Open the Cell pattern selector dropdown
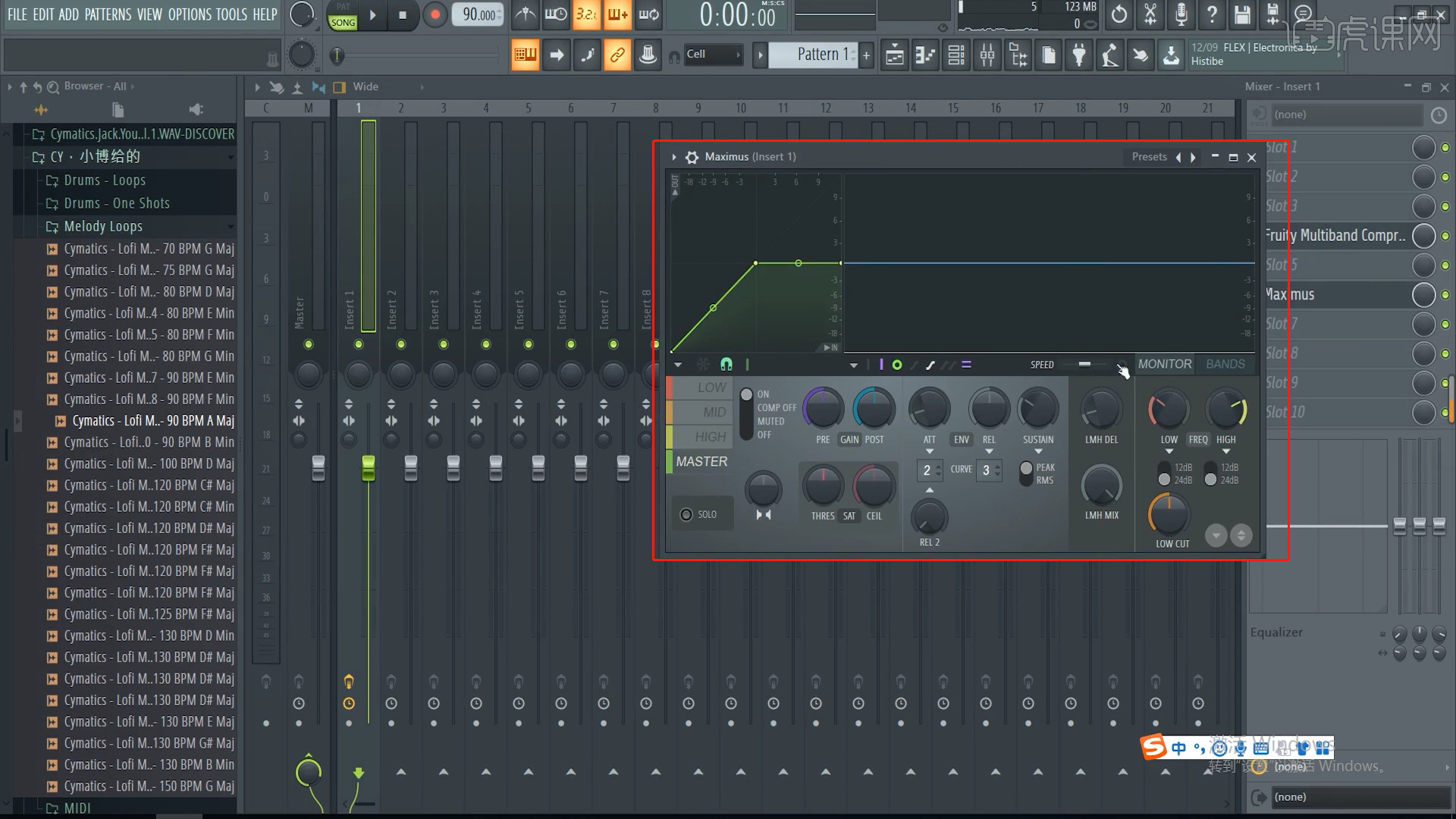This screenshot has height=819, width=1456. coord(738,55)
